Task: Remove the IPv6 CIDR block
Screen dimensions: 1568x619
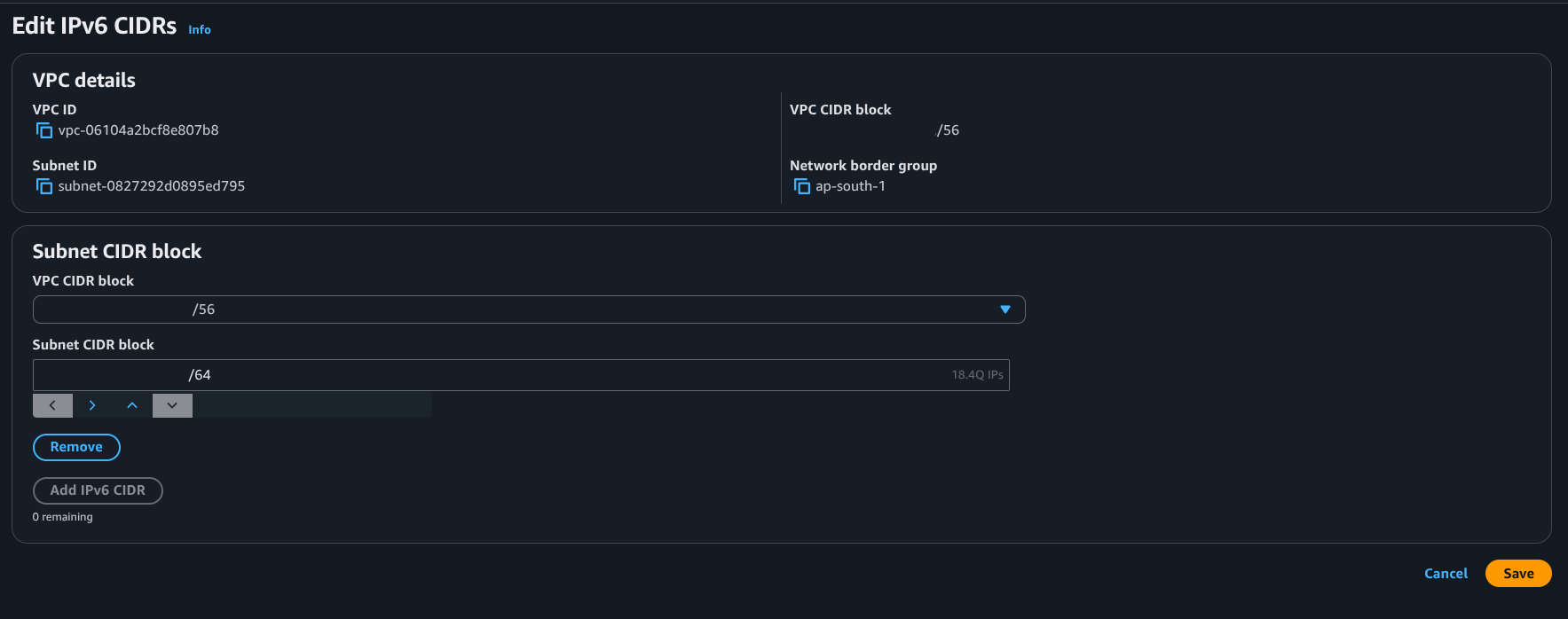Action: pyautogui.click(x=76, y=447)
